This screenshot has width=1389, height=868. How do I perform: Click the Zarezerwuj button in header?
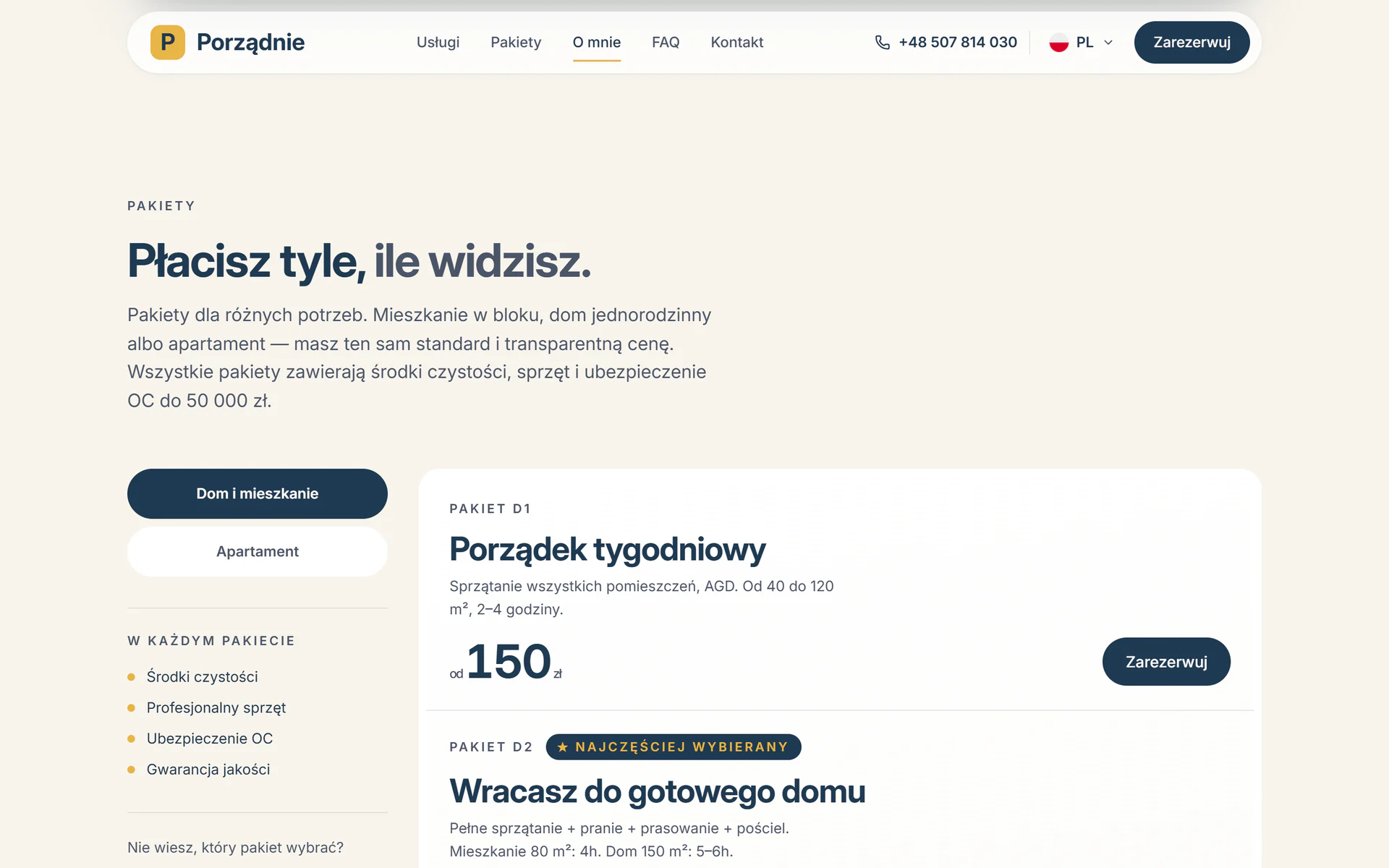click(x=1192, y=42)
